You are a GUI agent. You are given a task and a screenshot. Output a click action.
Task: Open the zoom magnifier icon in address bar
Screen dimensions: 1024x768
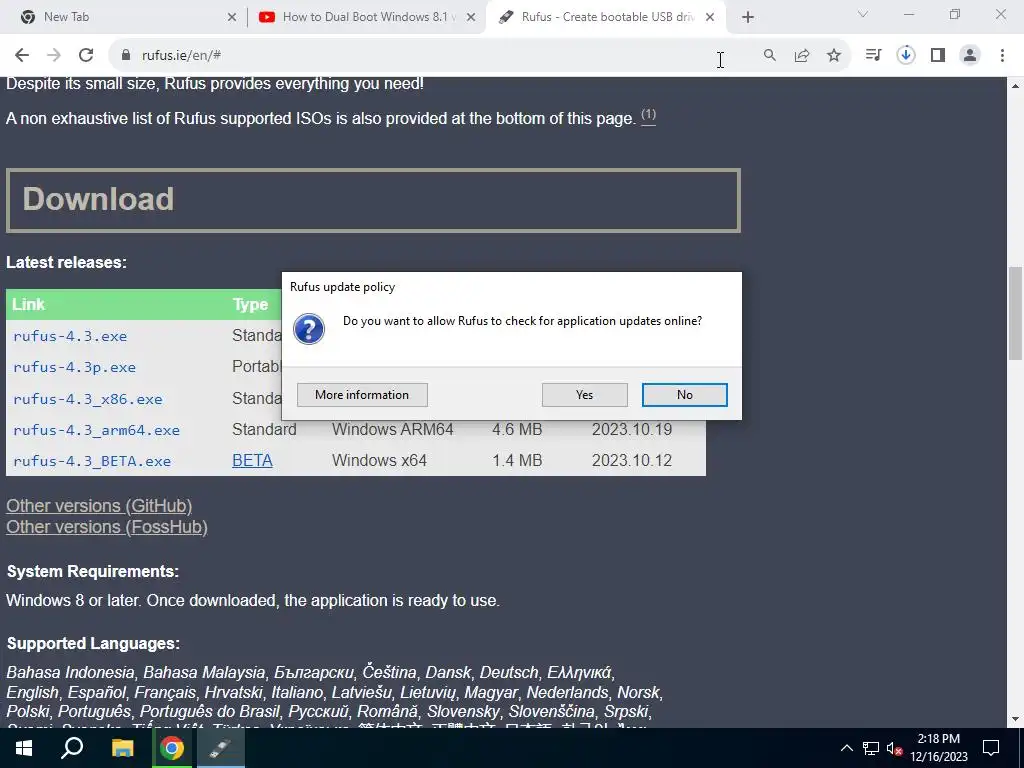click(x=770, y=56)
